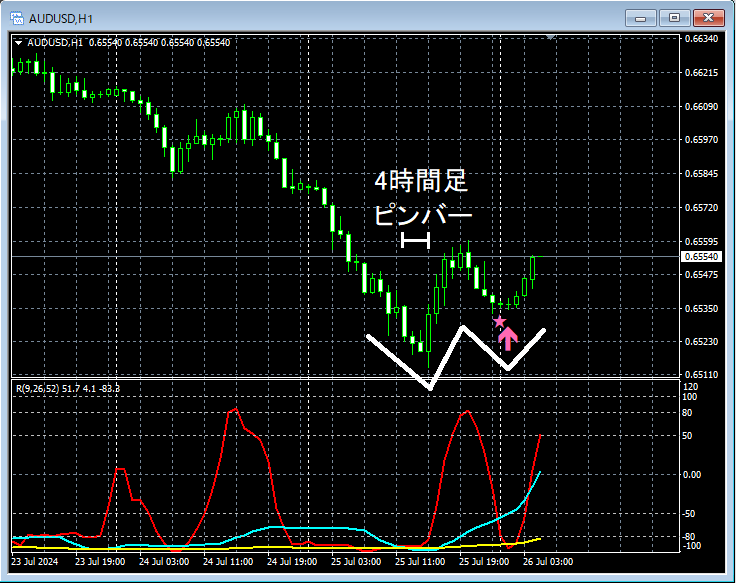The image size is (737, 583).
Task: Click the indicator scale value 120
Action: point(690,387)
